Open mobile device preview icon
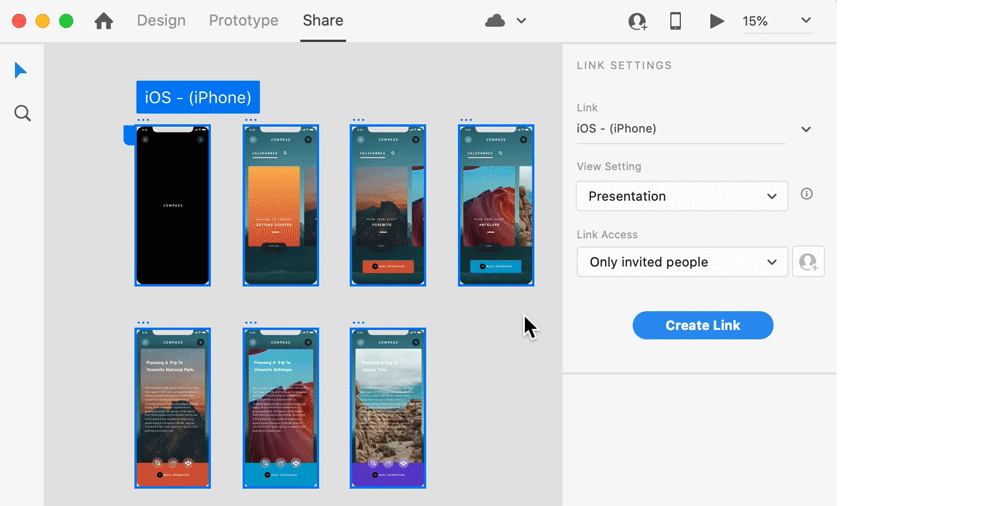 (676, 21)
